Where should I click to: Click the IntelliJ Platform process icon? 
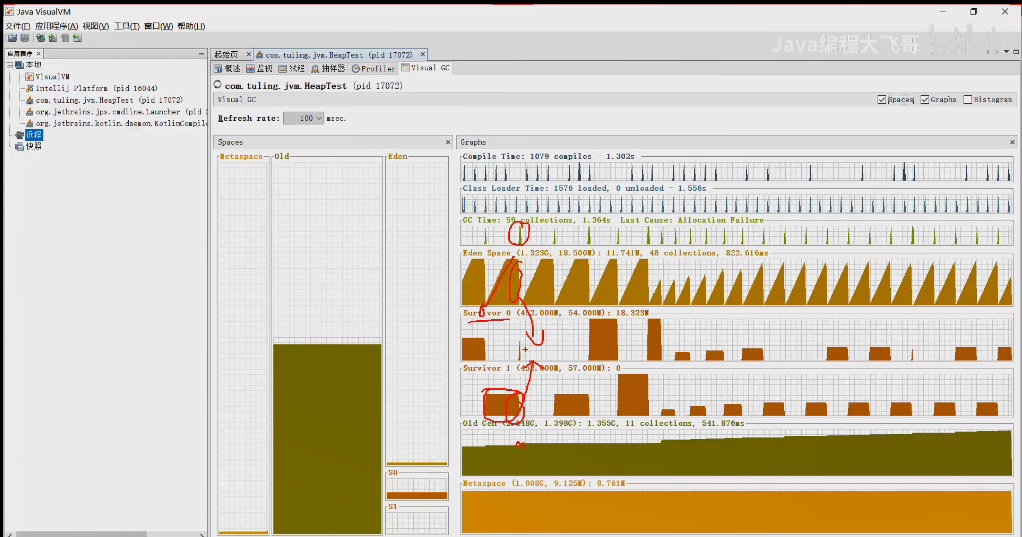click(x=29, y=88)
